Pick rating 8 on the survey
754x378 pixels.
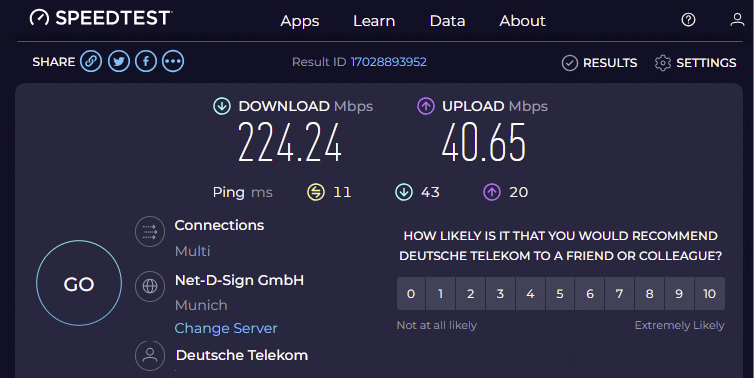pos(649,293)
